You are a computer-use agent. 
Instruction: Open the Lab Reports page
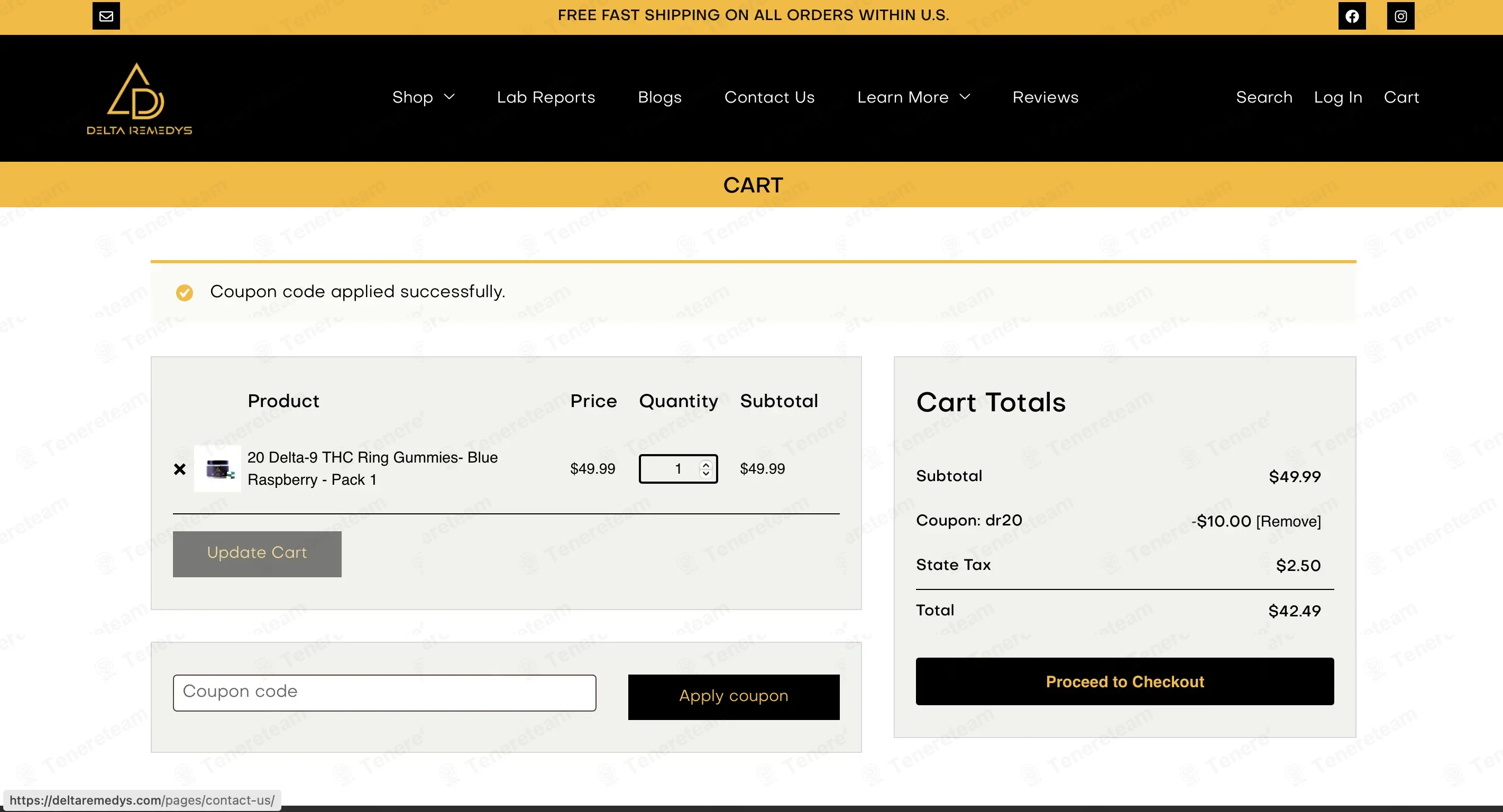coord(546,97)
